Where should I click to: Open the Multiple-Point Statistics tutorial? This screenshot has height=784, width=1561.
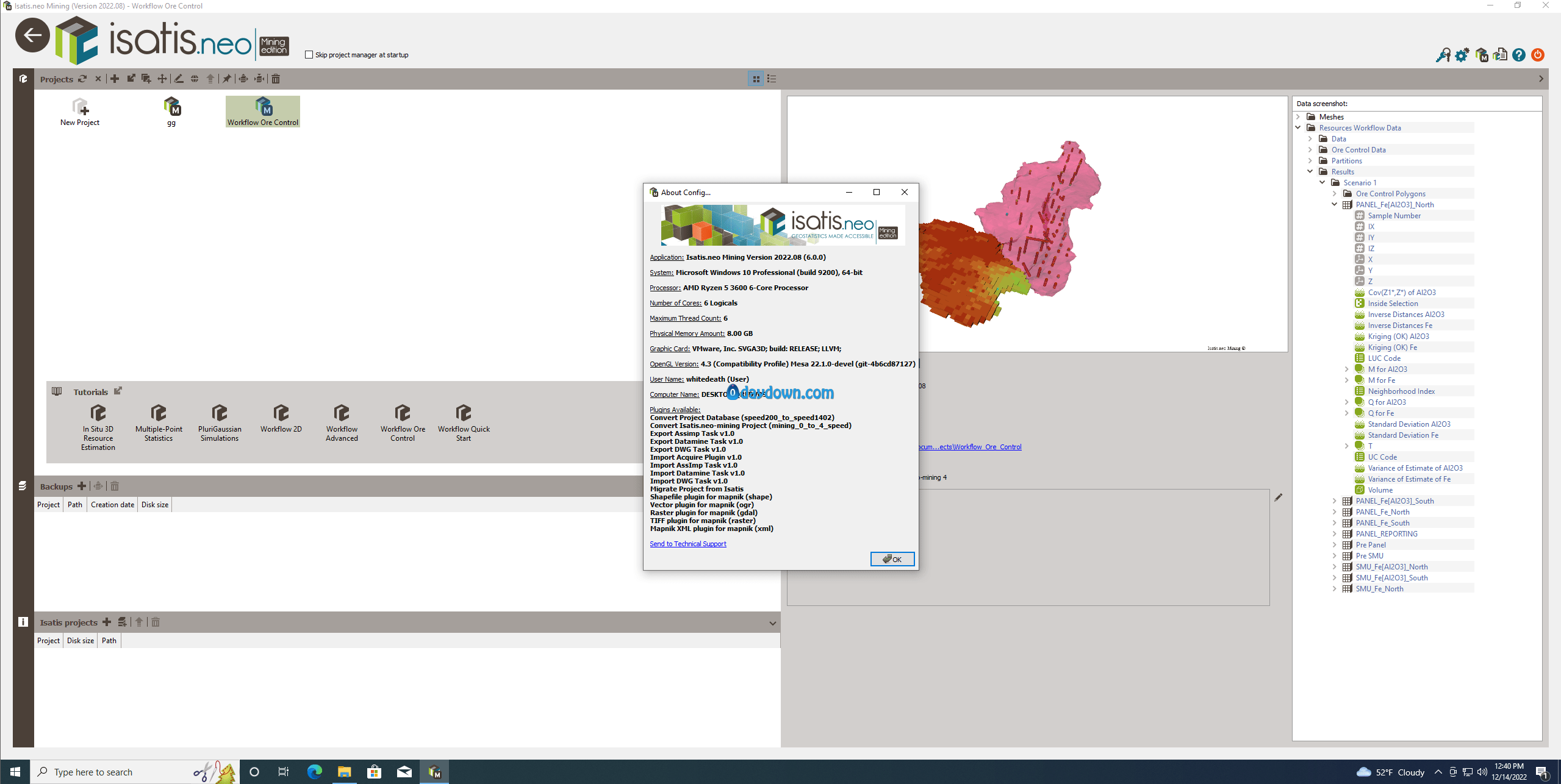tap(159, 422)
